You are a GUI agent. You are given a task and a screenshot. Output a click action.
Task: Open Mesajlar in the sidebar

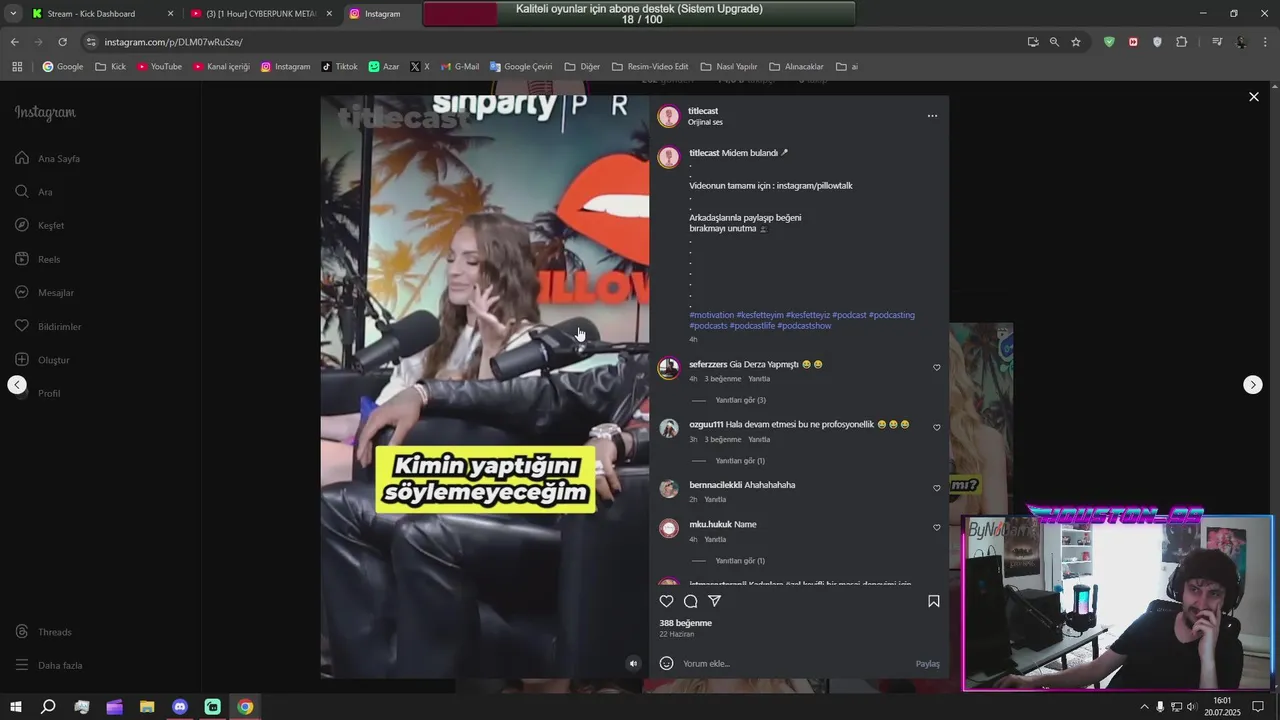point(45,293)
